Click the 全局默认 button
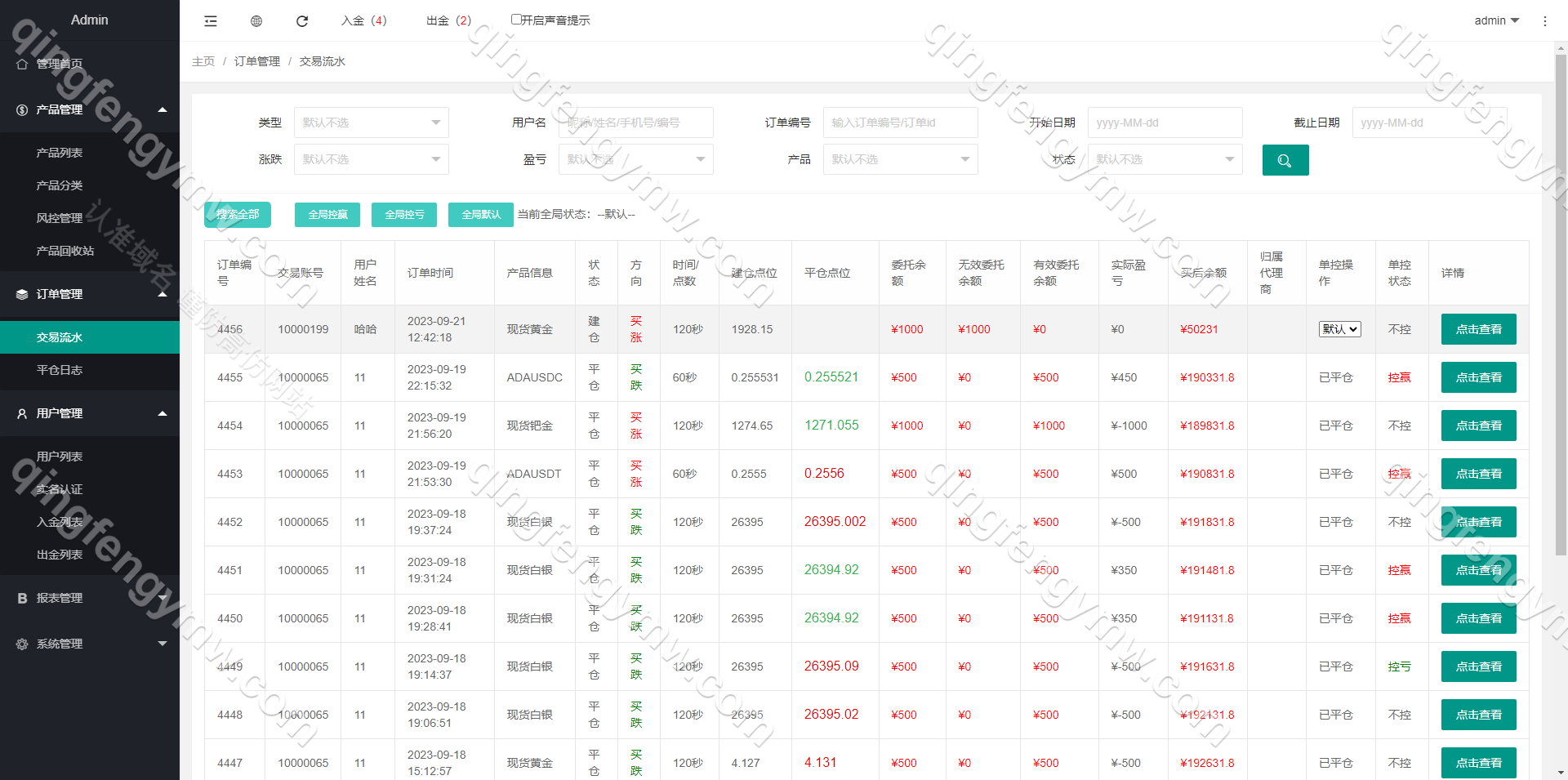This screenshot has height=780, width=1568. [481, 215]
